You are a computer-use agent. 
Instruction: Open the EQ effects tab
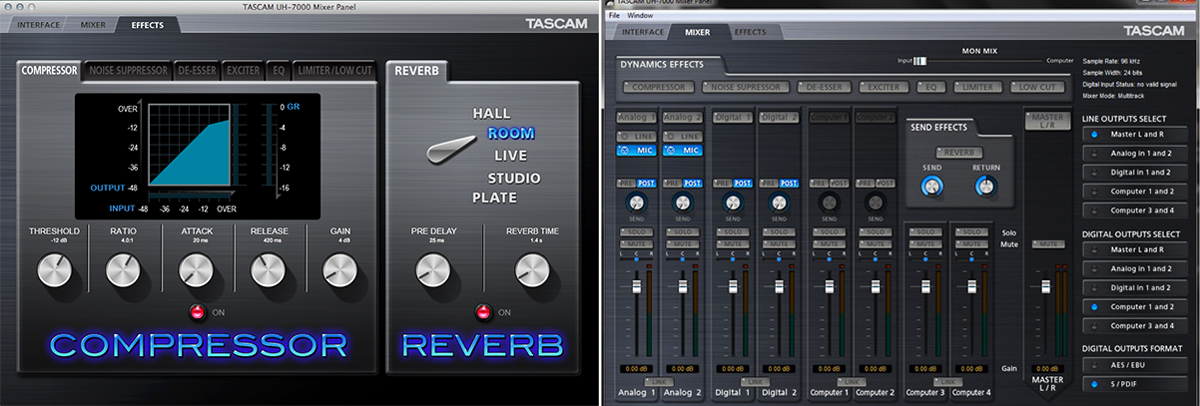coord(279,71)
